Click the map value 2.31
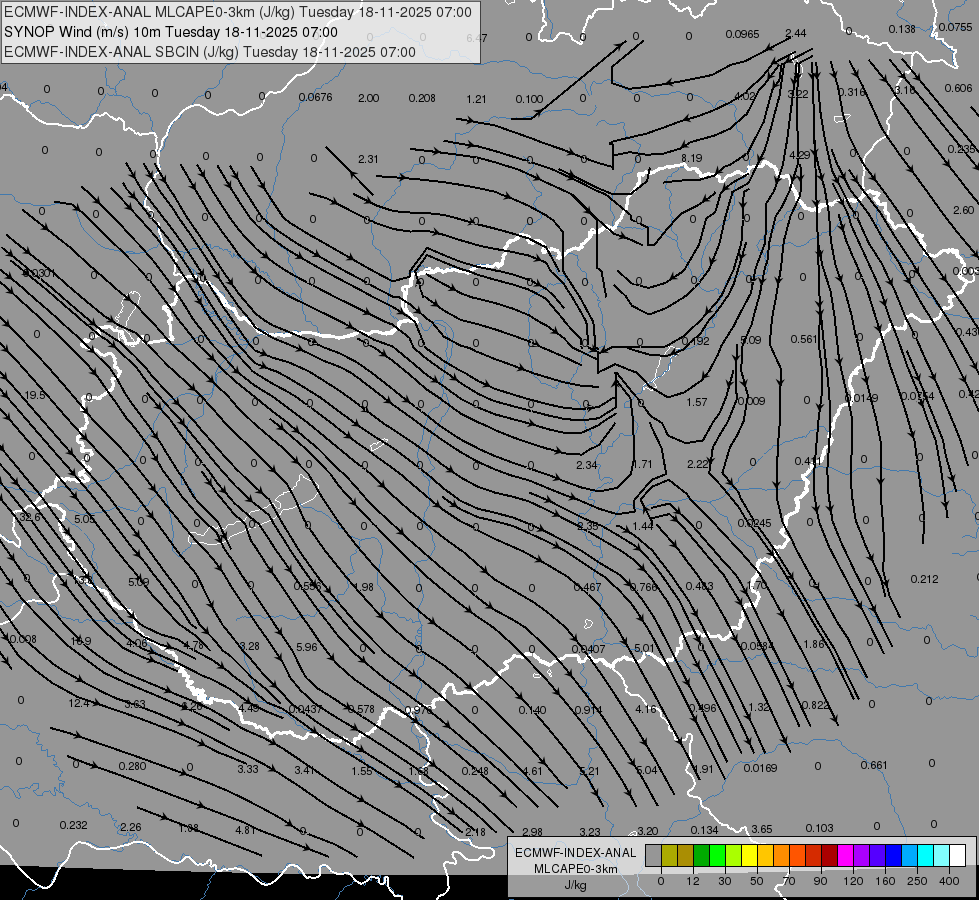Screen dimensions: 979x900 (x=368, y=159)
